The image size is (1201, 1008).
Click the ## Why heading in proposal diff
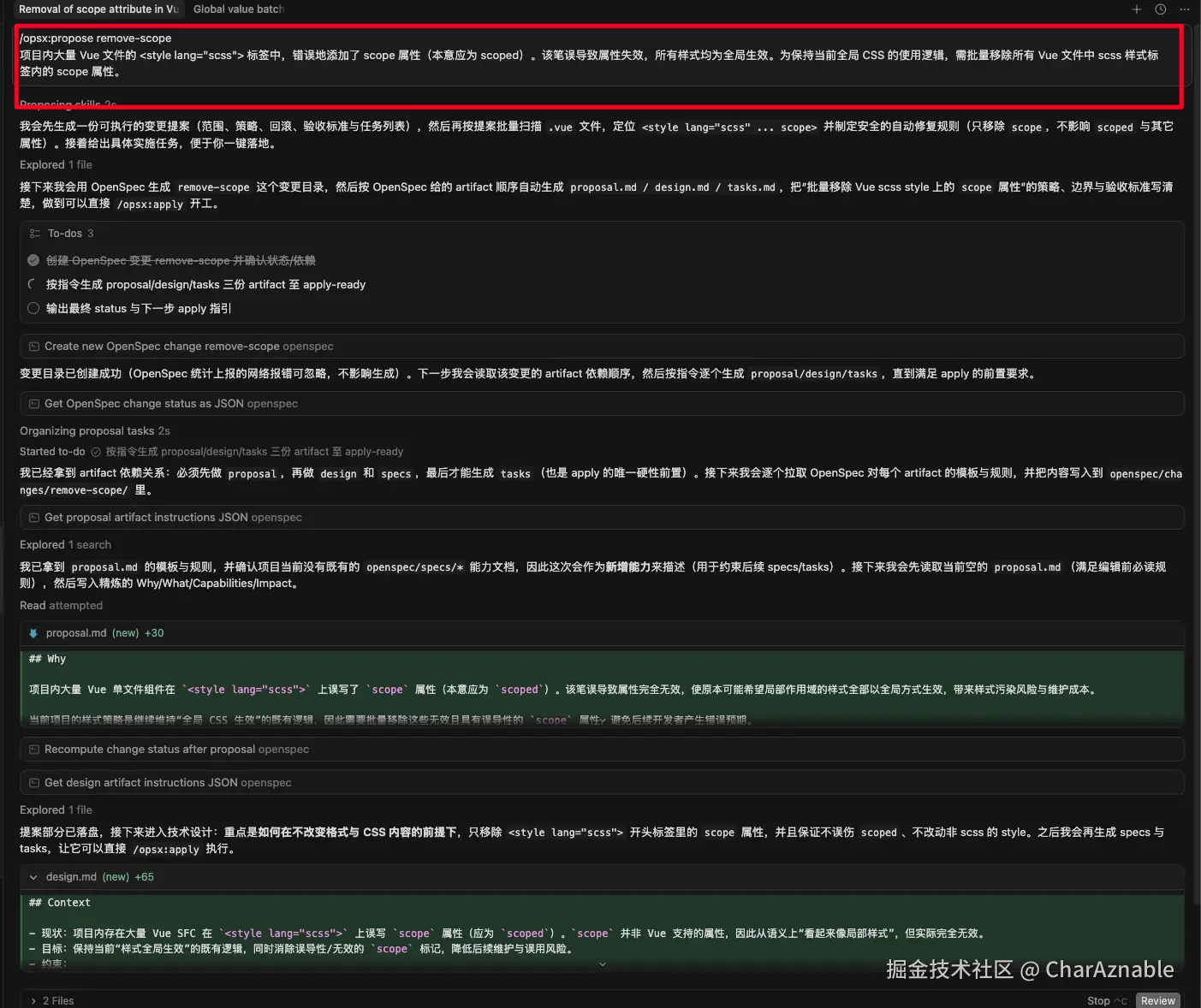click(47, 659)
